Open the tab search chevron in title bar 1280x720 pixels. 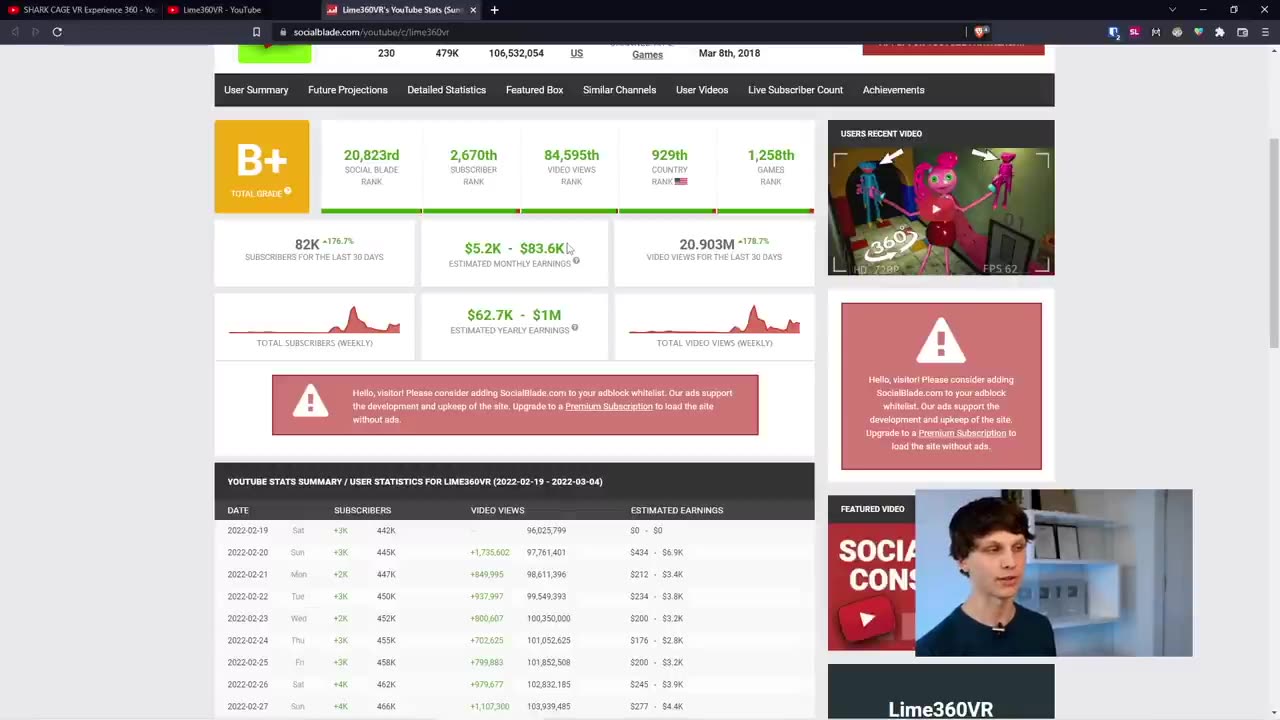(1172, 10)
